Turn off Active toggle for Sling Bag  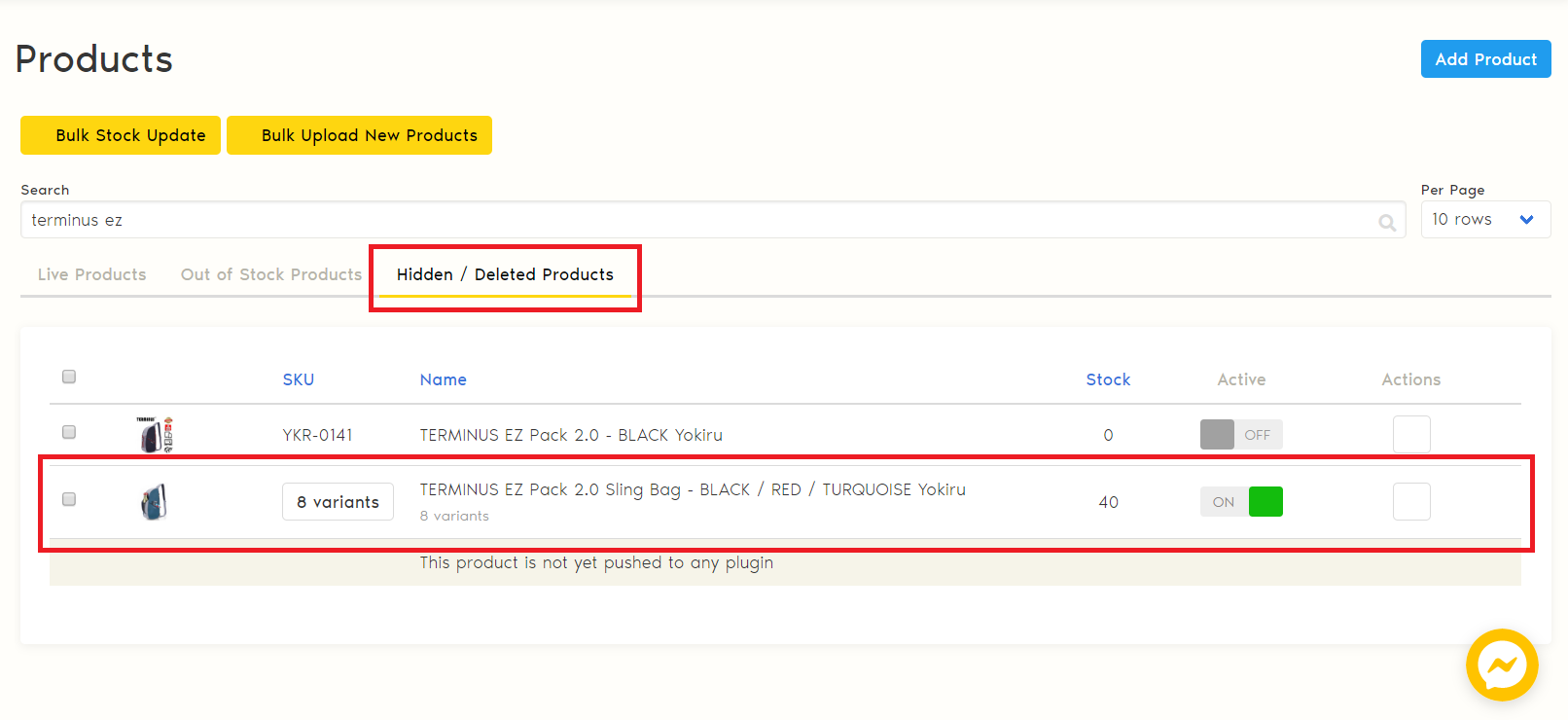pyautogui.click(x=1241, y=502)
